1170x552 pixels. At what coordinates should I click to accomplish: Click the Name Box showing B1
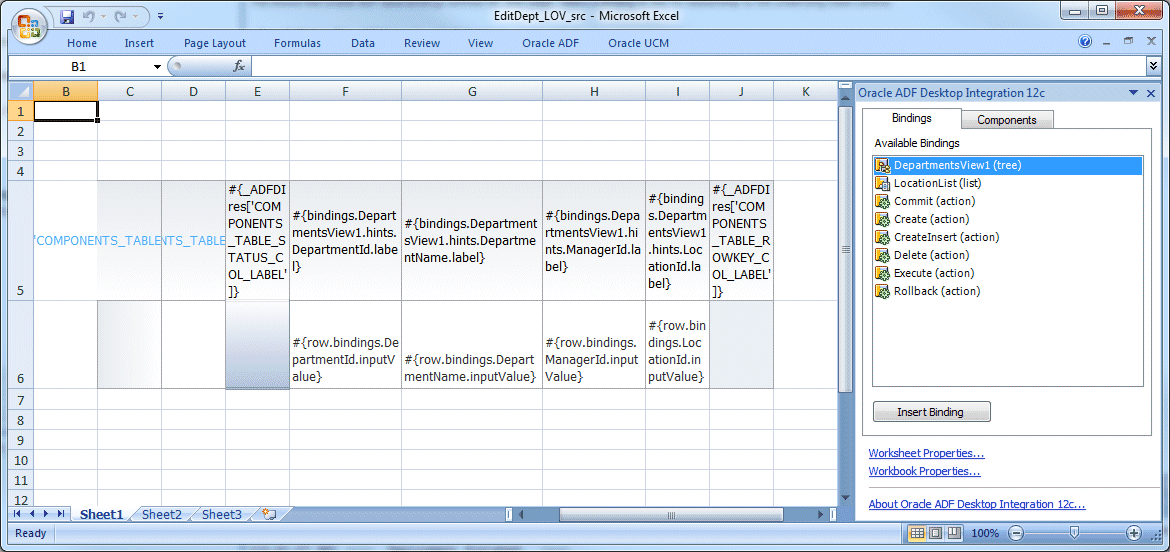coord(79,67)
